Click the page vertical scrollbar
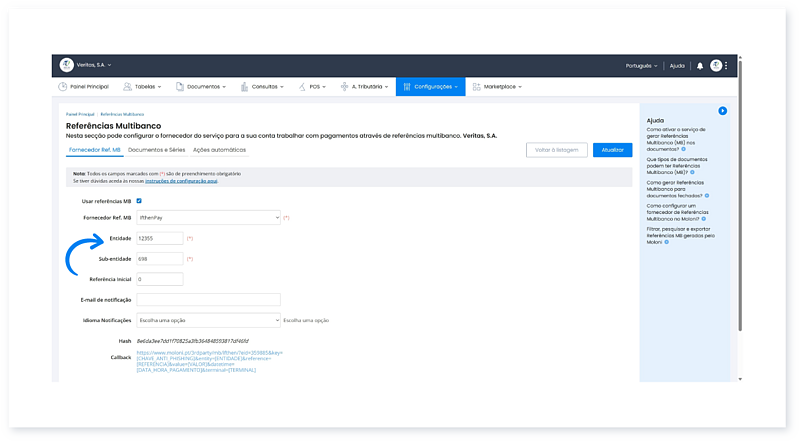The height and width of the screenshot is (442, 800). coord(740,194)
